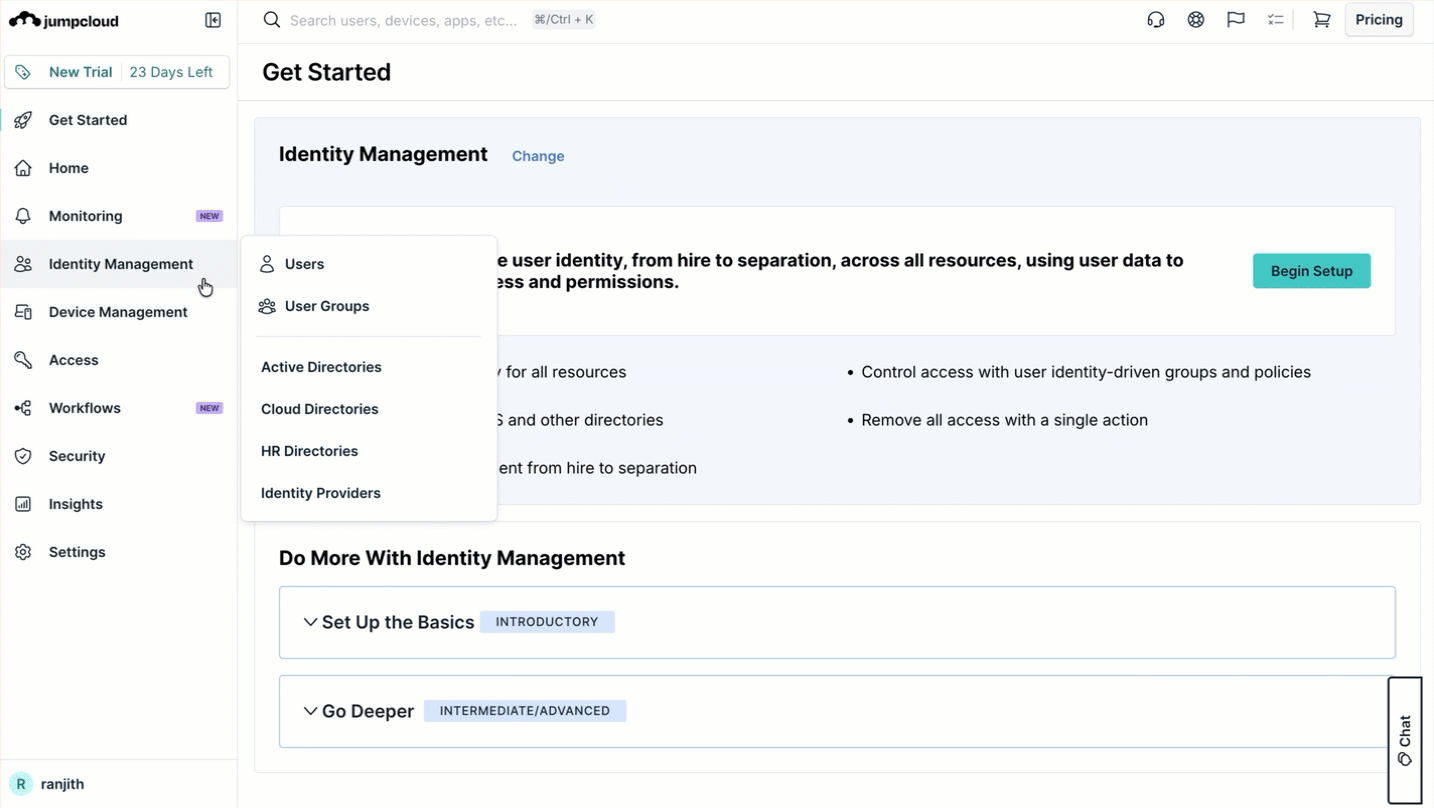Click the NEW badge next to Monitoring
Image resolution: width=1434 pixels, height=808 pixels.
click(x=209, y=216)
